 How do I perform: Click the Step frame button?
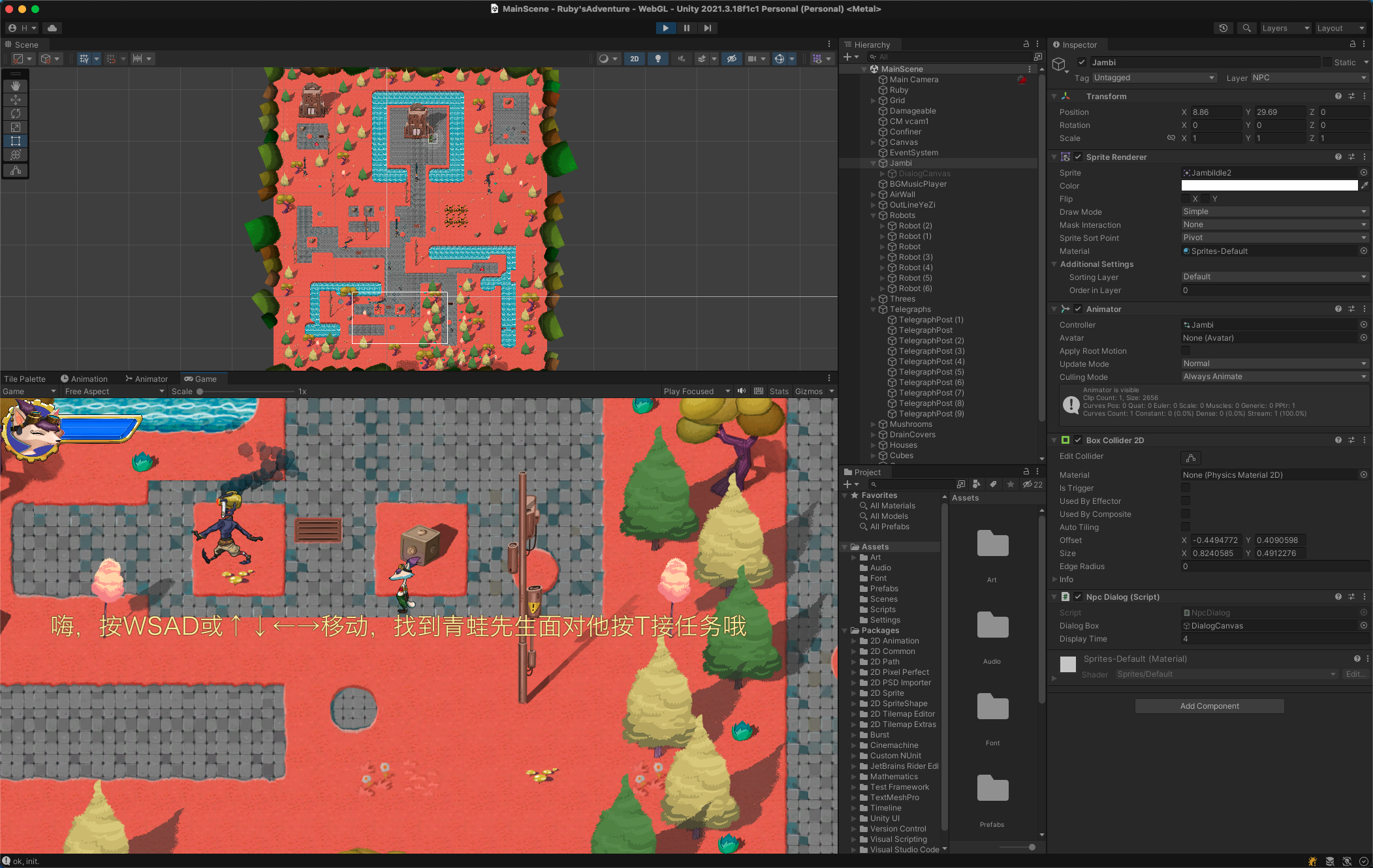[707, 28]
